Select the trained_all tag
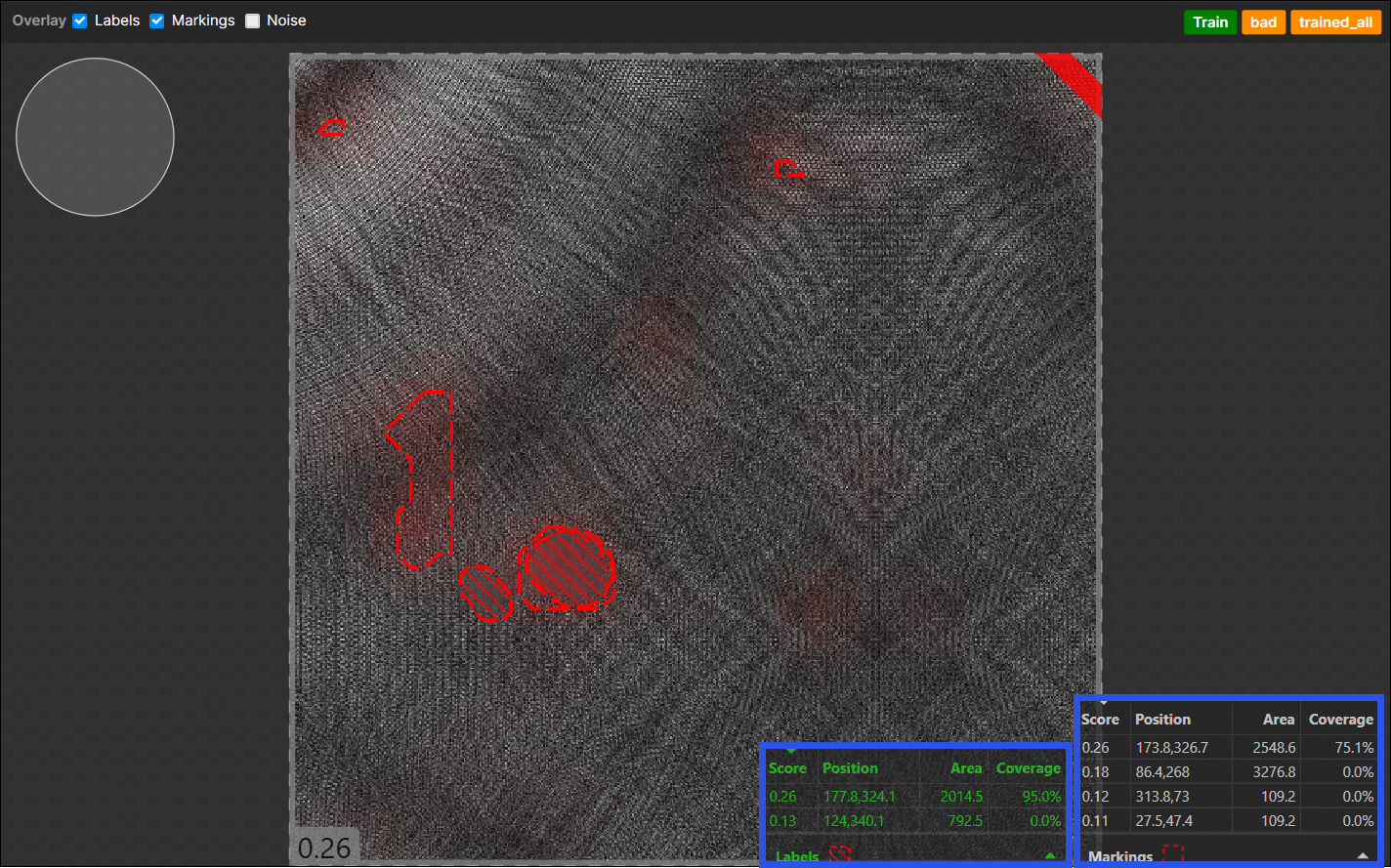The width and height of the screenshot is (1391, 868). pyautogui.click(x=1335, y=22)
